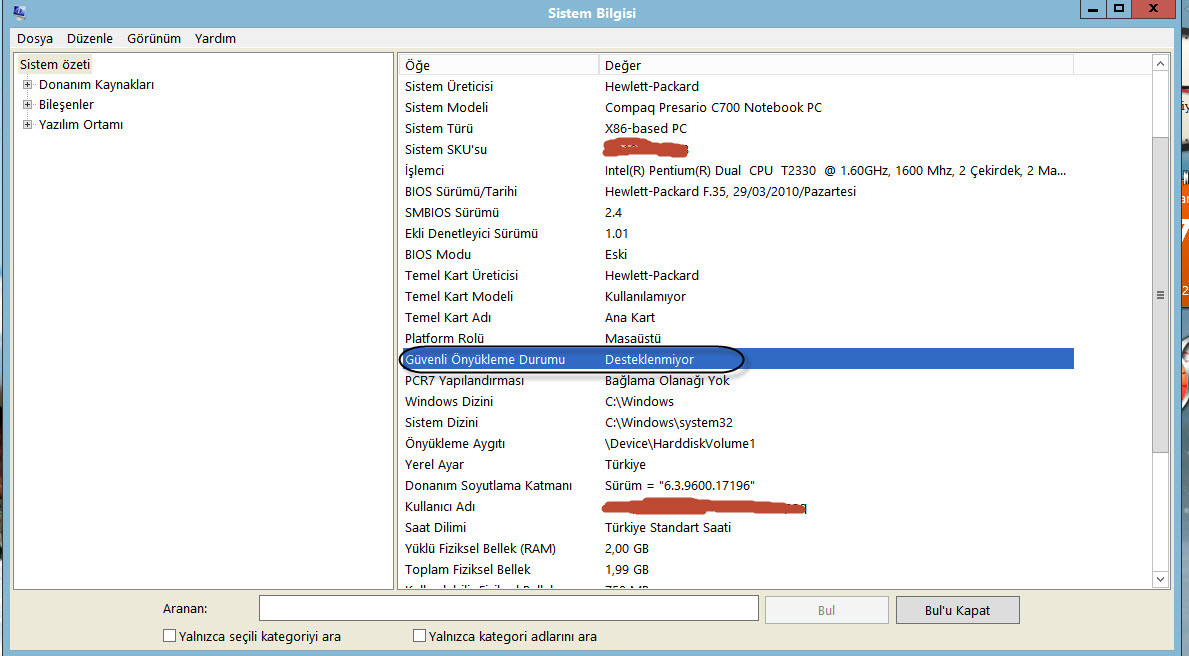This screenshot has width=1189, height=656.
Task: Click the C:\Windows\system32 value
Action: (x=669, y=422)
